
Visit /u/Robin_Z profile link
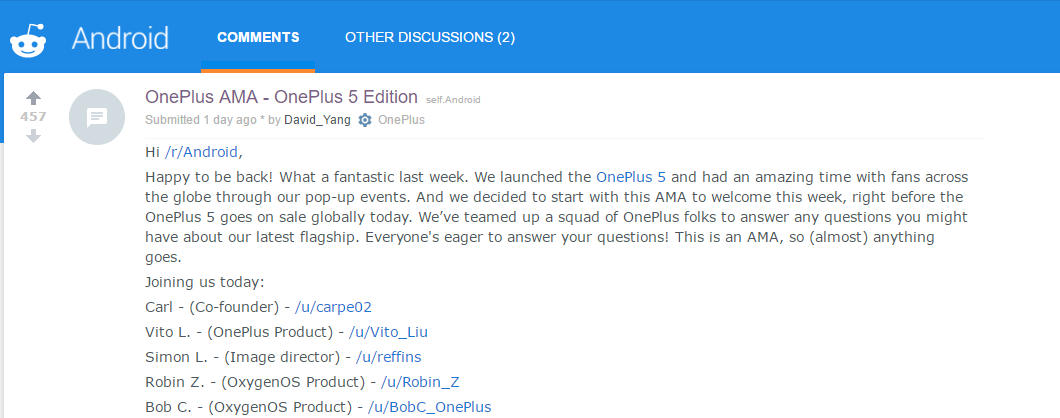click(x=420, y=382)
